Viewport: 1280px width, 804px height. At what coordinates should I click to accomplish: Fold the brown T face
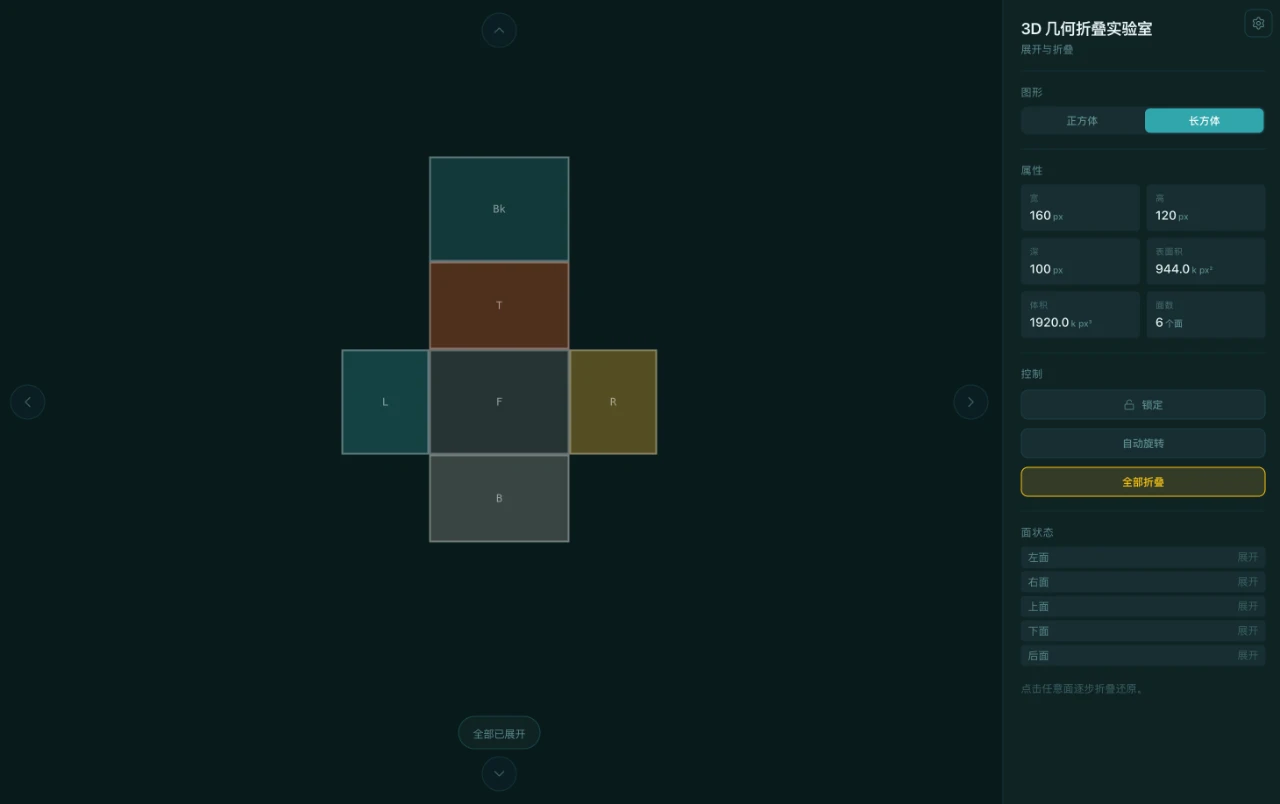[x=499, y=305]
